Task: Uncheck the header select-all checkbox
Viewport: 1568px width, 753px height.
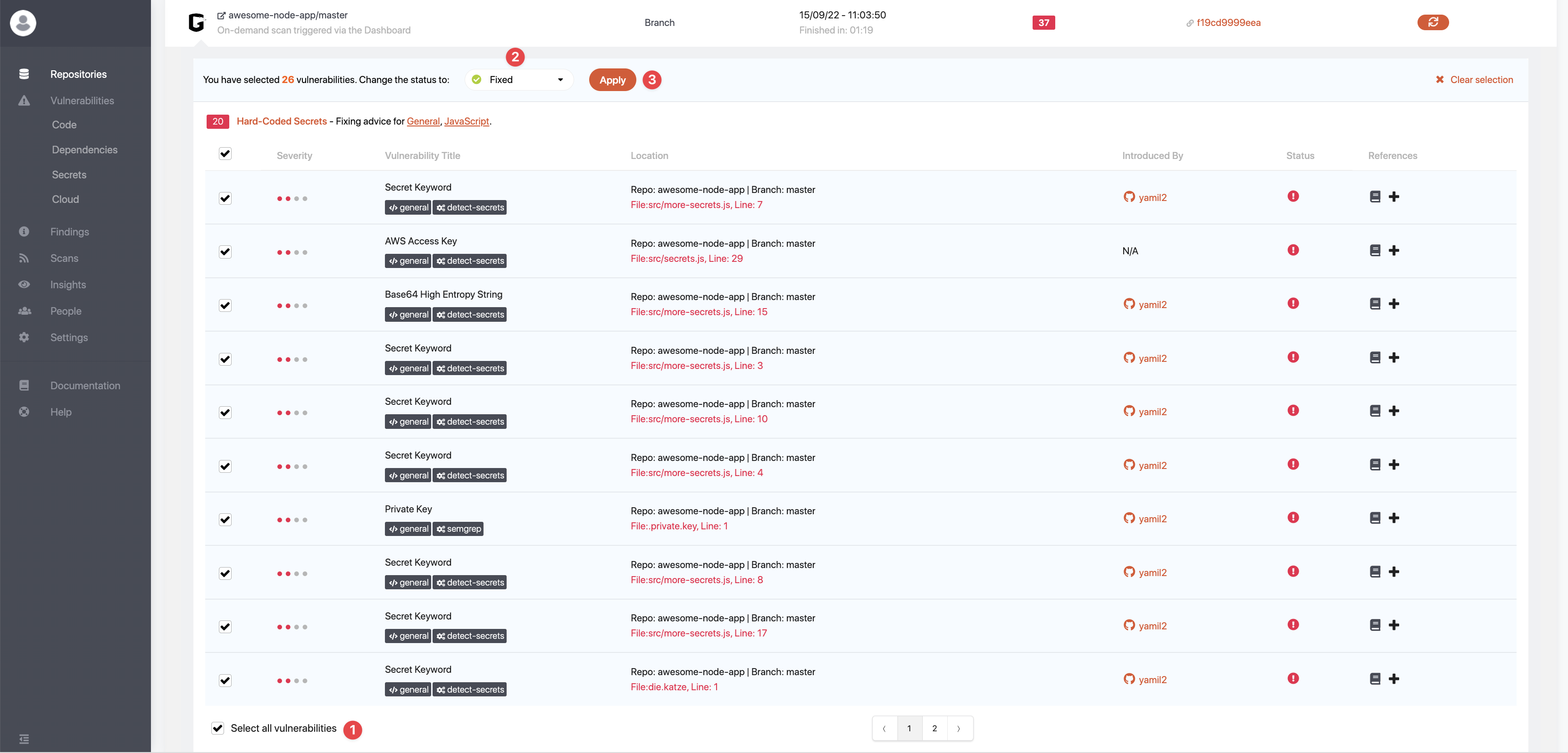Action: (225, 154)
